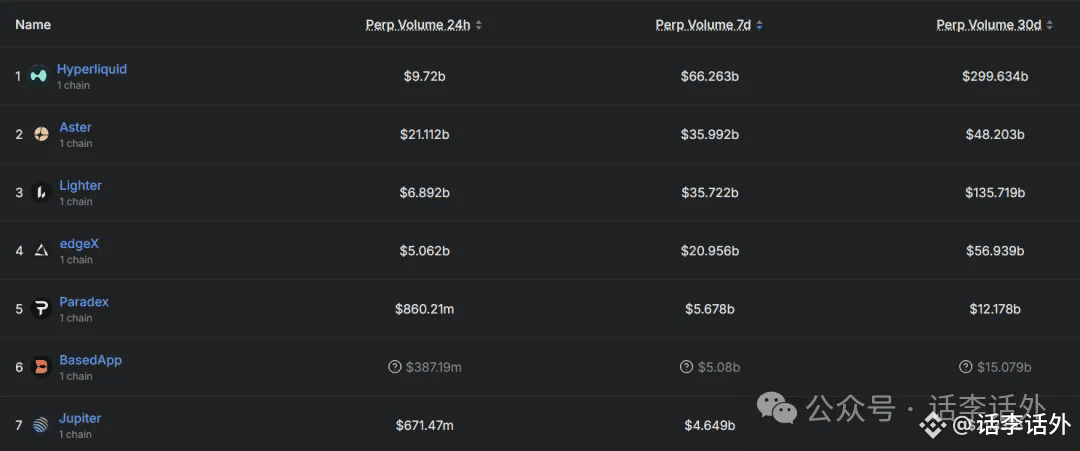Sort by Perp Volume 24h arrow
This screenshot has width=1080, height=451.
pos(479,25)
